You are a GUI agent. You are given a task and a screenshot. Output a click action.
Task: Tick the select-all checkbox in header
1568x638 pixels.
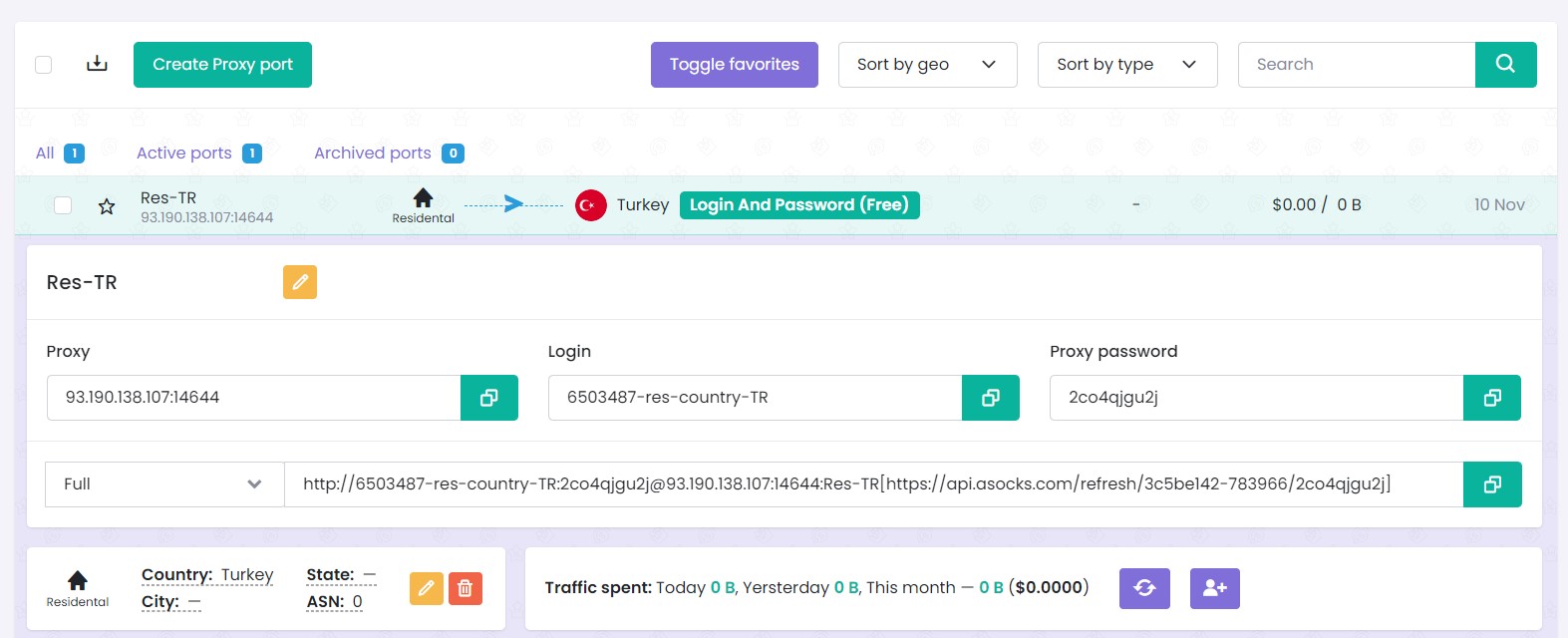[44, 65]
